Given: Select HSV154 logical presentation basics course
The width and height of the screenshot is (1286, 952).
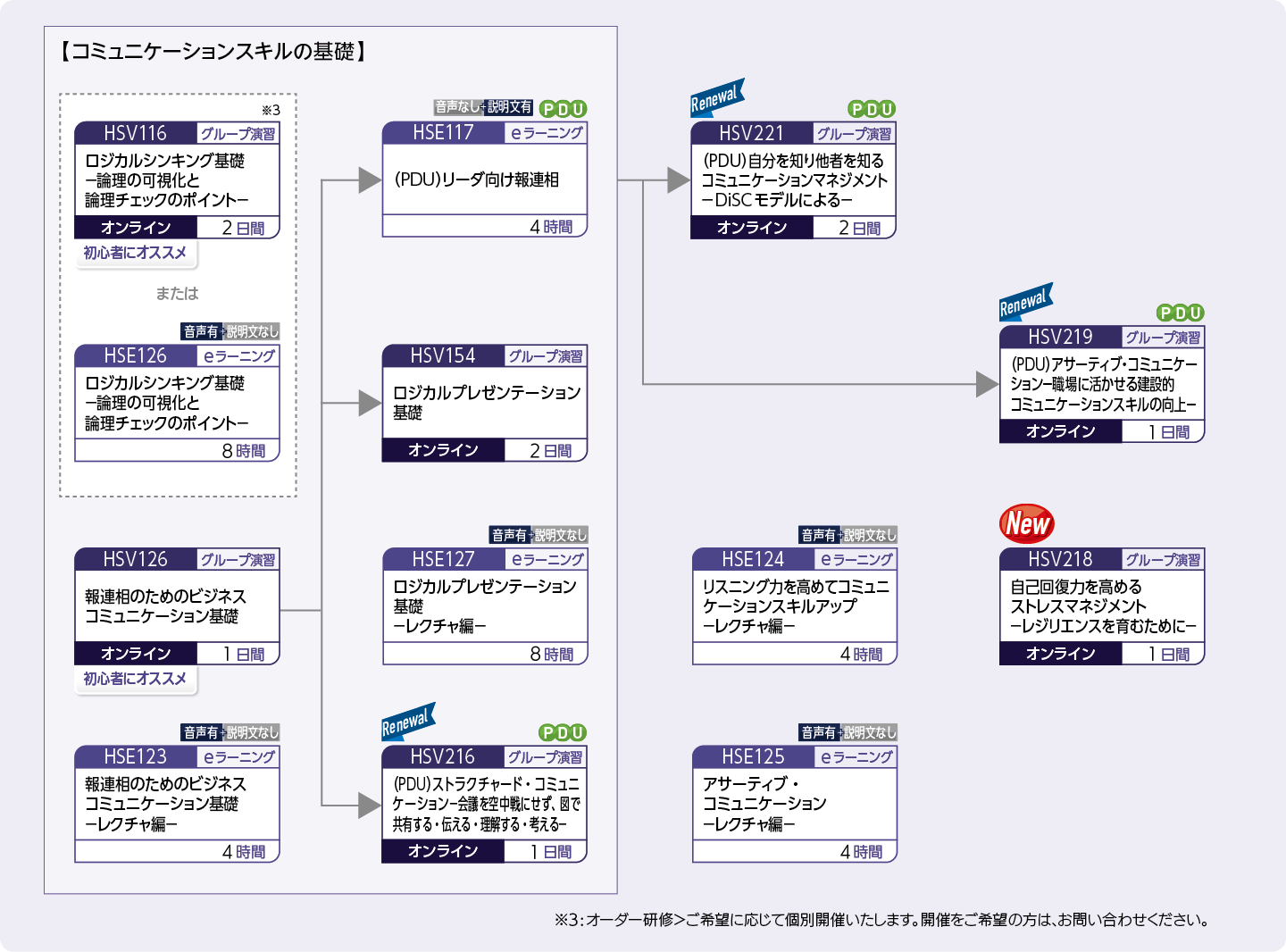Looking at the screenshot, I should click(x=485, y=403).
